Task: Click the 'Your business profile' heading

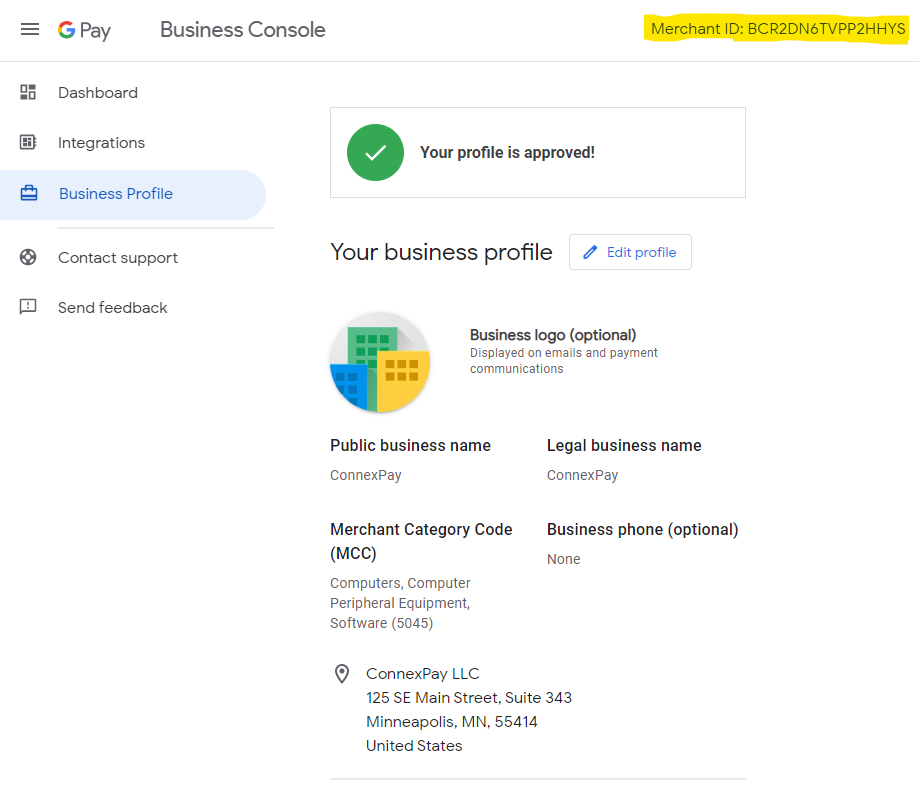Action: point(441,252)
